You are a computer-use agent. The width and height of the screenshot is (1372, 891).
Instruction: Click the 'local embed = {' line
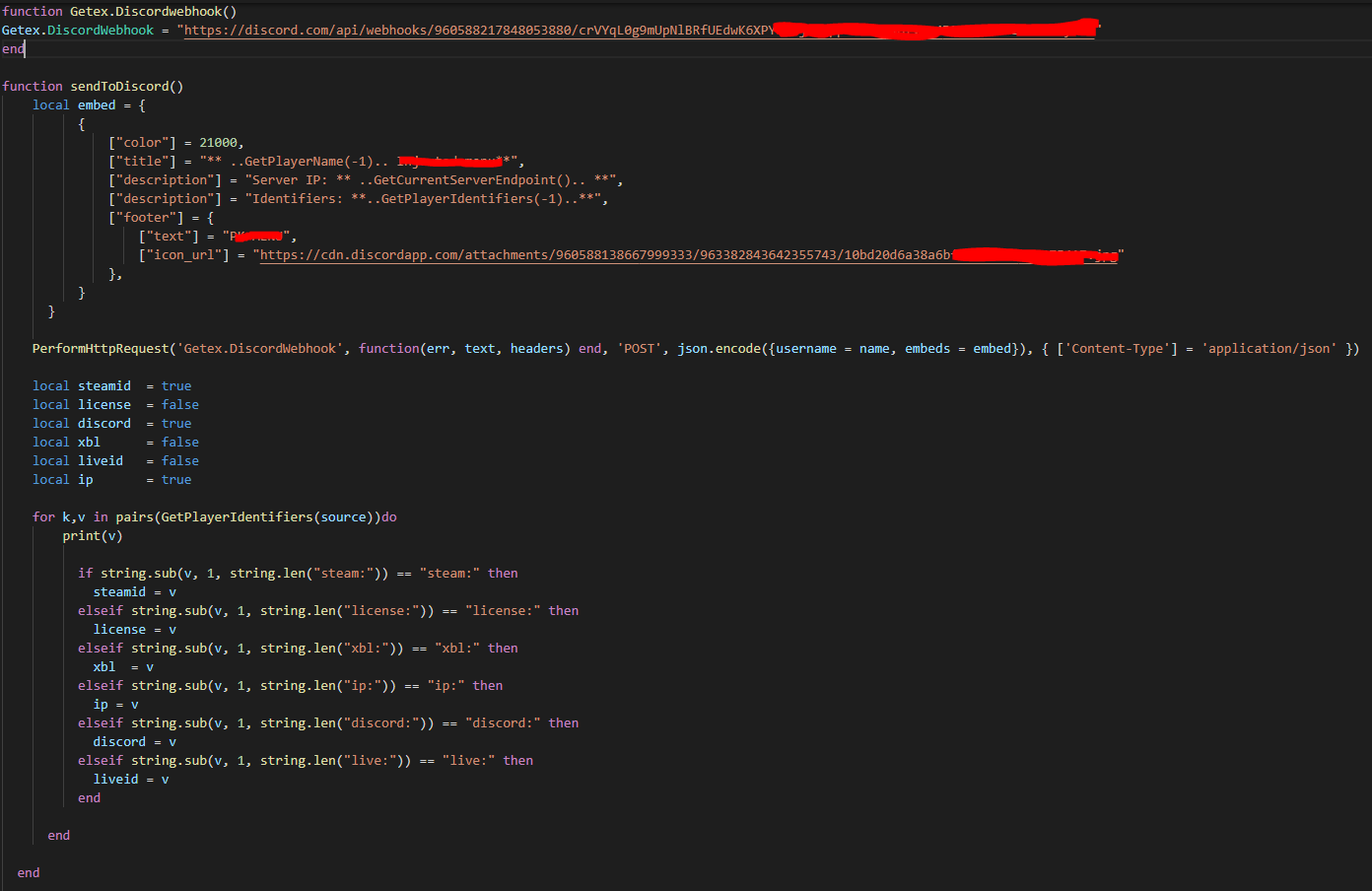click(x=89, y=105)
